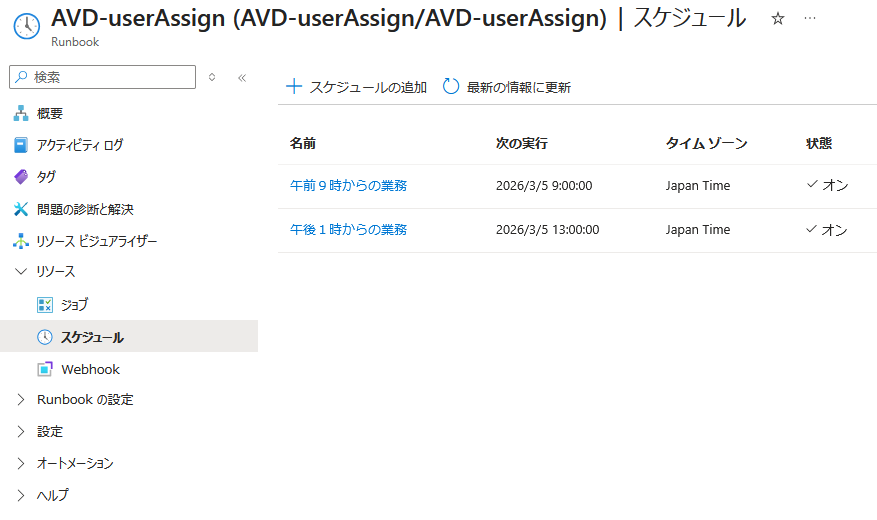Click the 問題の診断と解決 wrench icon

pos(21,209)
